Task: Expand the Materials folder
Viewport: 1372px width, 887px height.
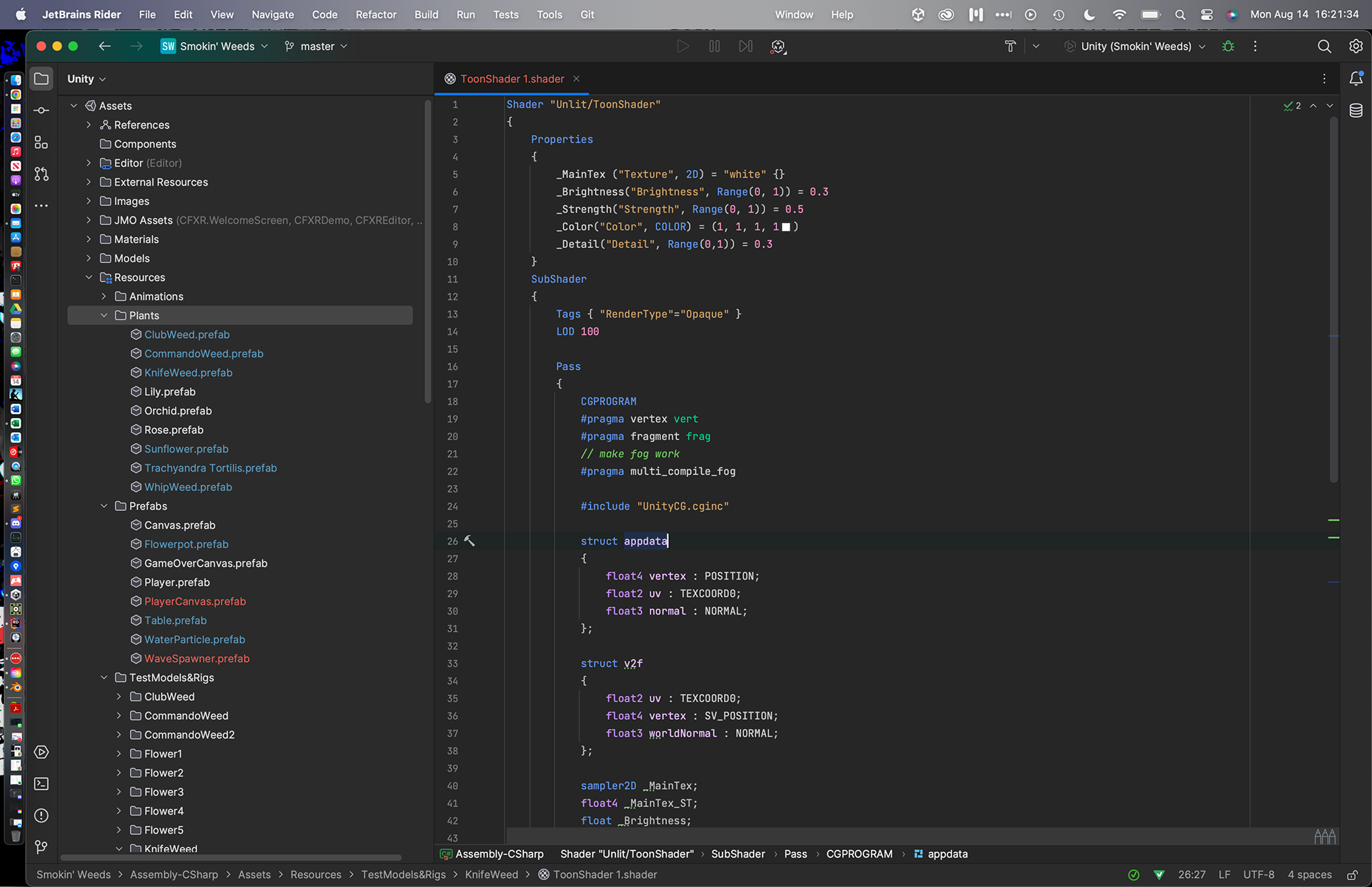Action: 89,239
